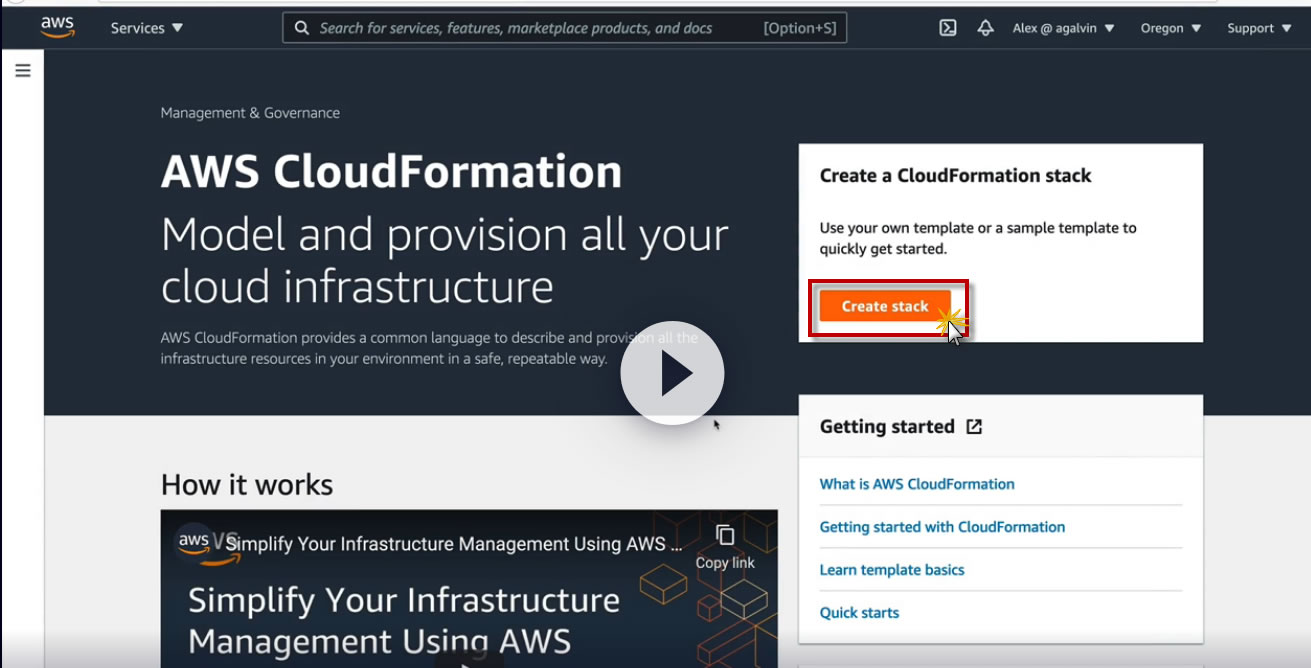1311x668 pixels.
Task: Open the Quick starts link
Action: coord(859,613)
